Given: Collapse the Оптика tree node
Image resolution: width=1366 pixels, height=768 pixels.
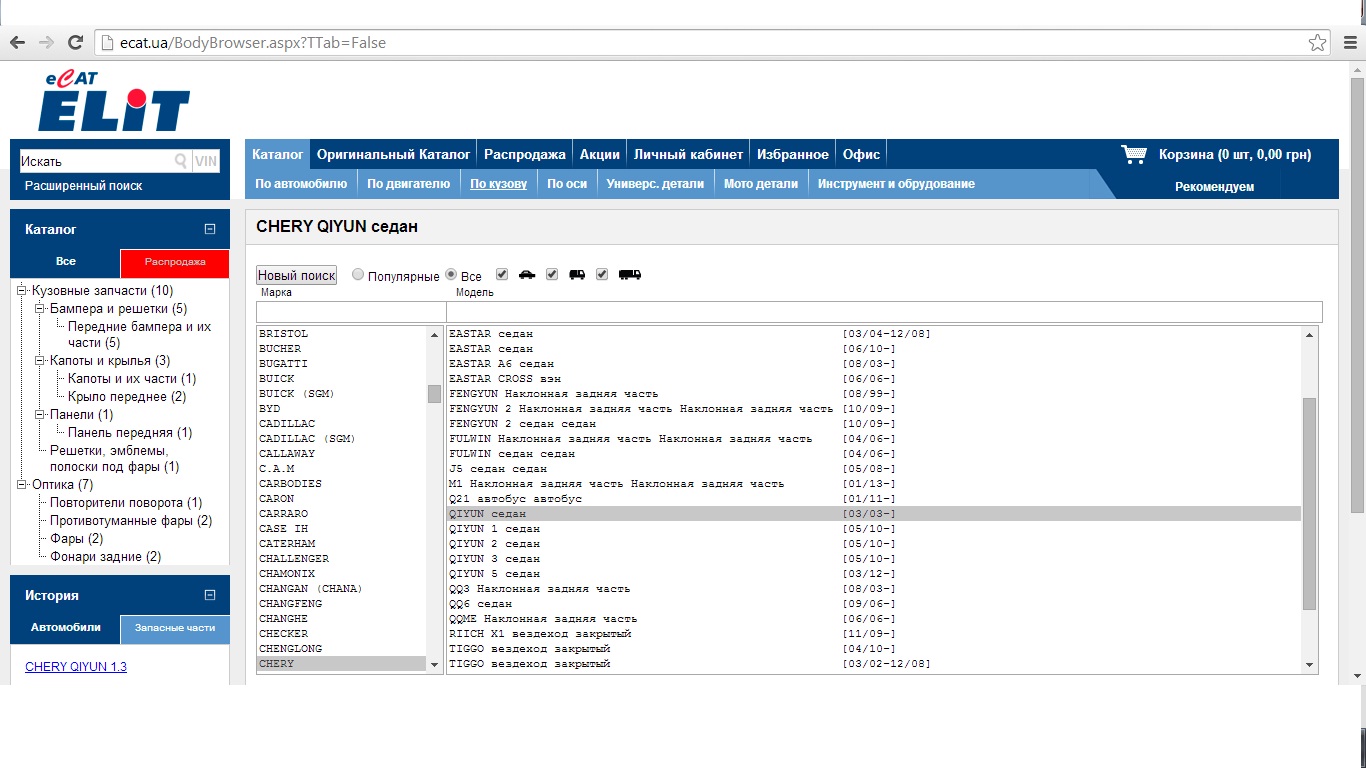Looking at the screenshot, I should click(x=21, y=485).
